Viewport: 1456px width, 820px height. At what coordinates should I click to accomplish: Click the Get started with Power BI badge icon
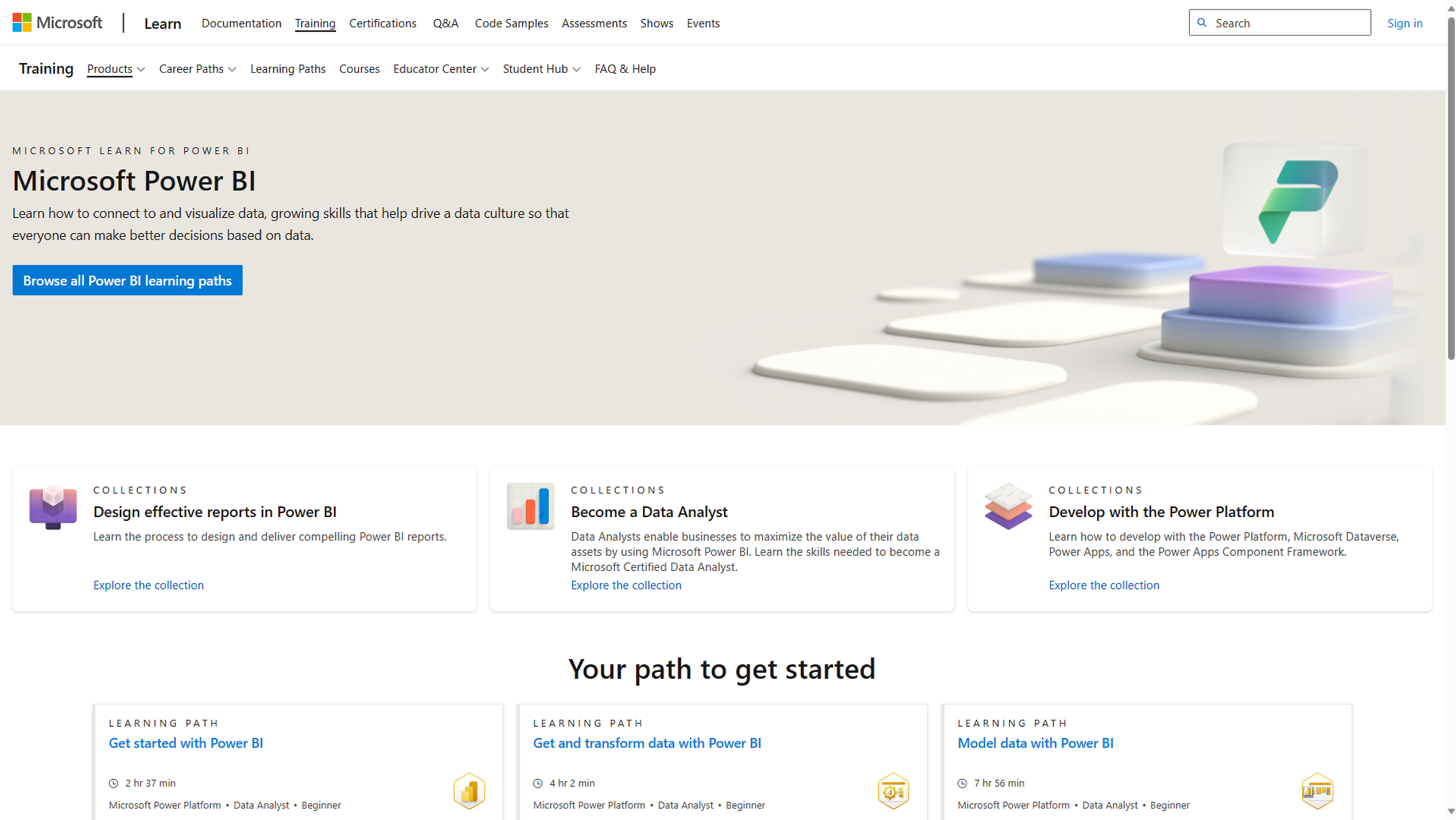pos(468,792)
